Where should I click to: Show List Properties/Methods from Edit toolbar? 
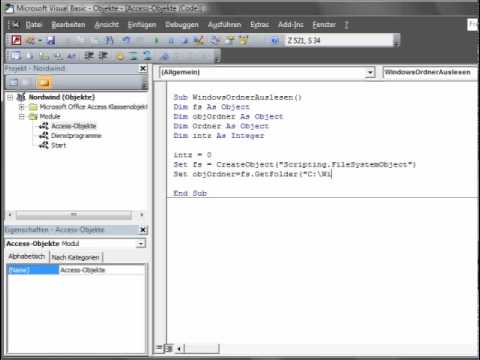click(15, 56)
